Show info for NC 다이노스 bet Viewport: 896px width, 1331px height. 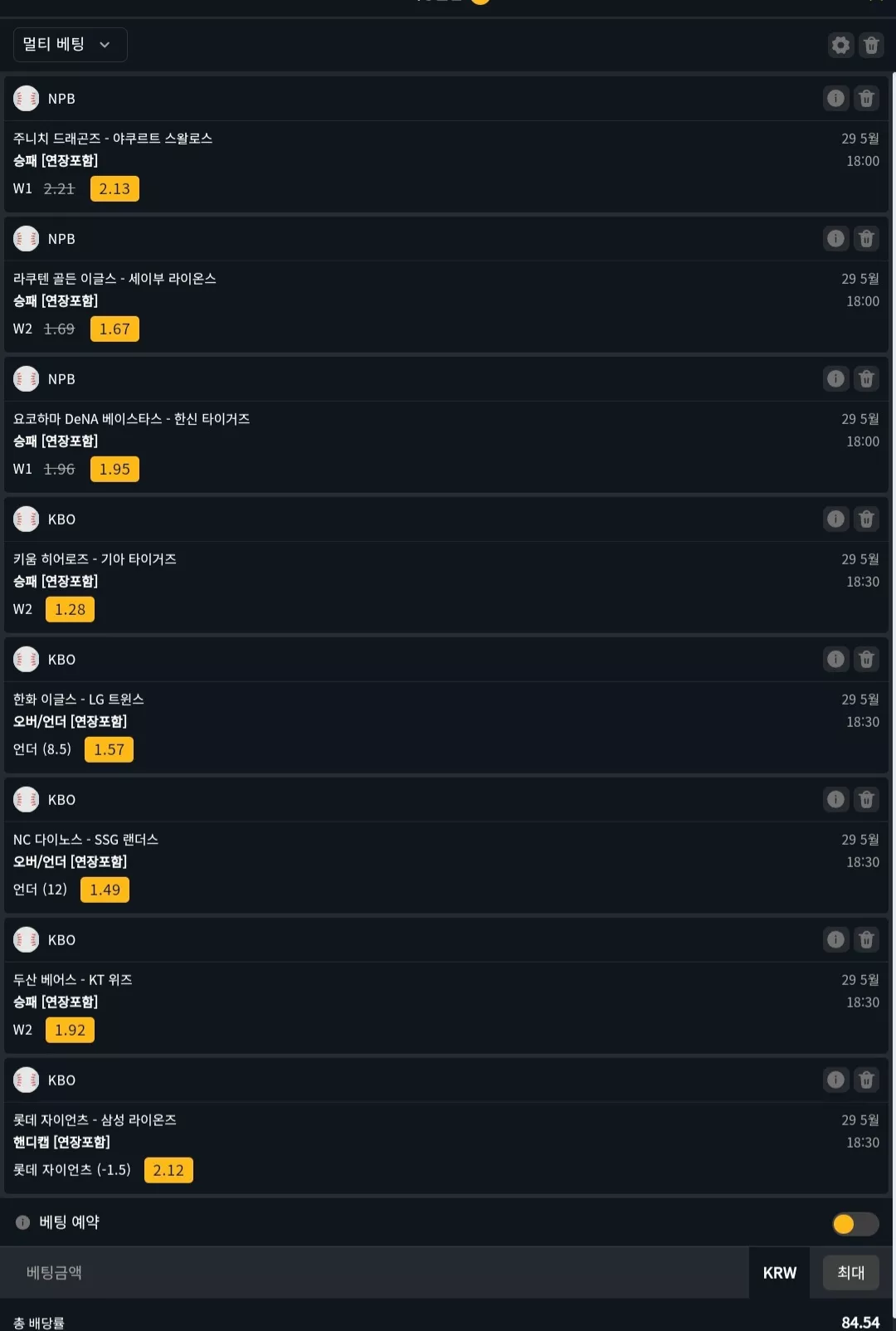[x=835, y=799]
